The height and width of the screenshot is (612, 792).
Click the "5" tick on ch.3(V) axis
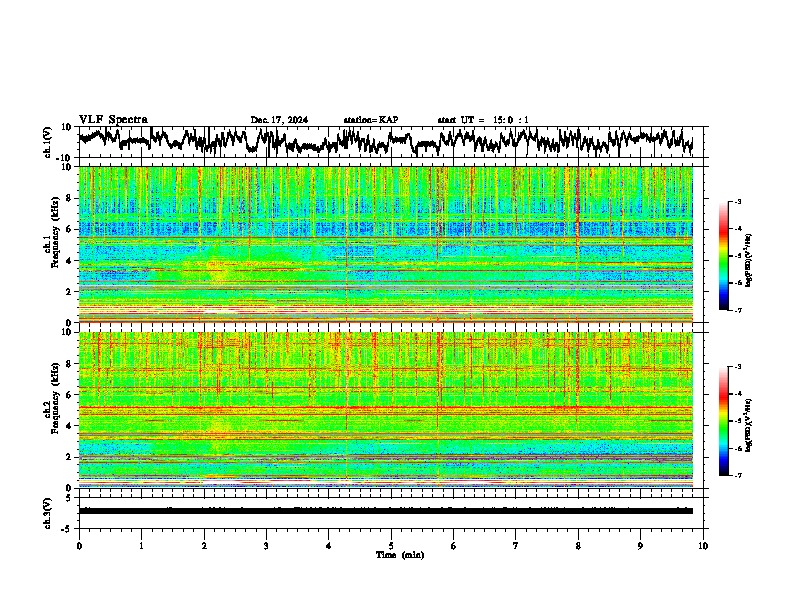click(69, 498)
